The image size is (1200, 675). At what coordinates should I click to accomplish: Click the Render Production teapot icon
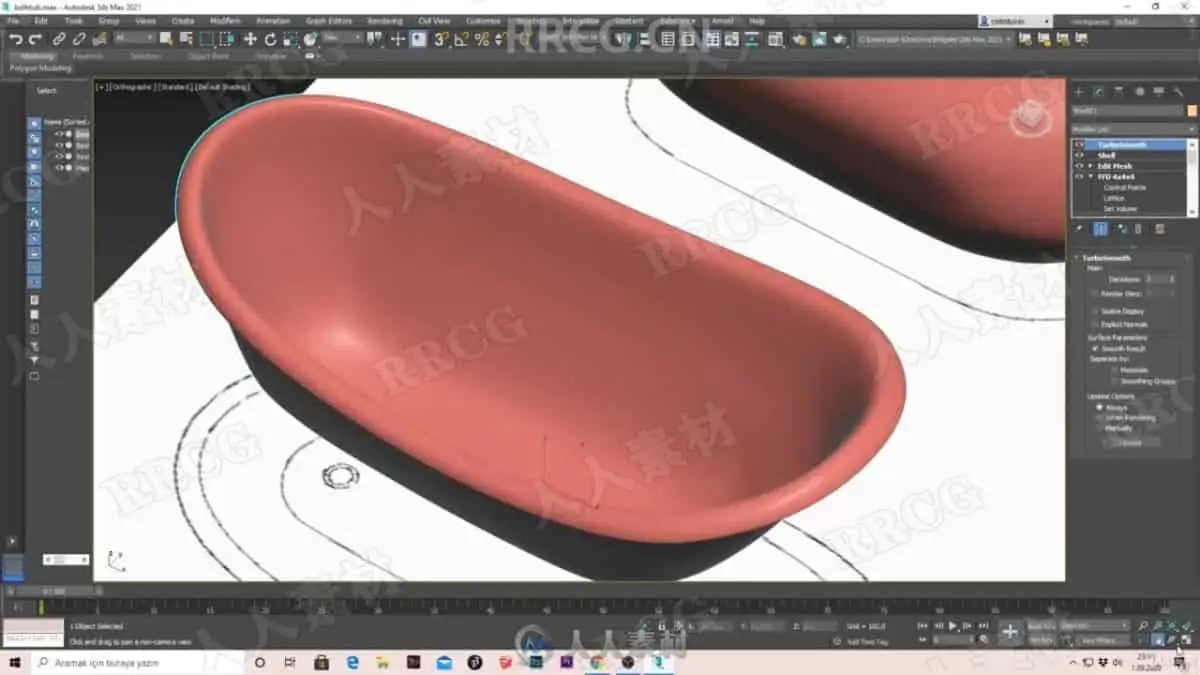point(841,39)
